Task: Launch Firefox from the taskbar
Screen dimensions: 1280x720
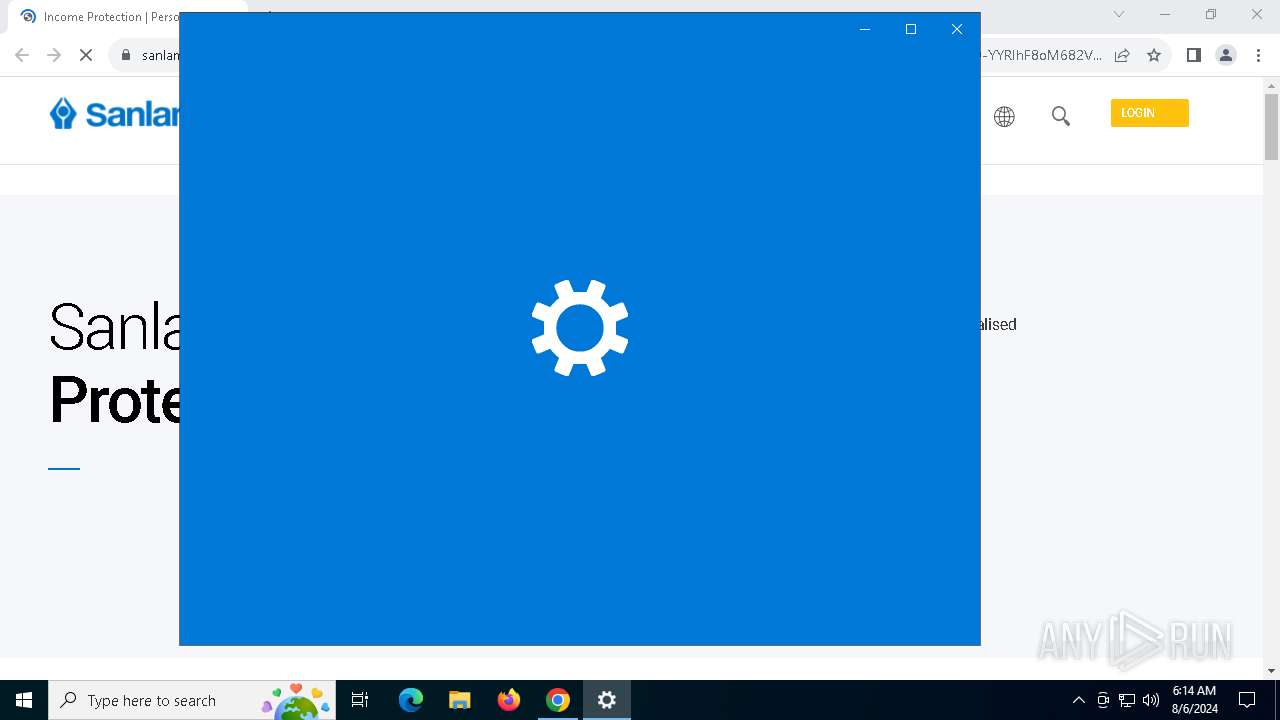Action: pos(509,700)
